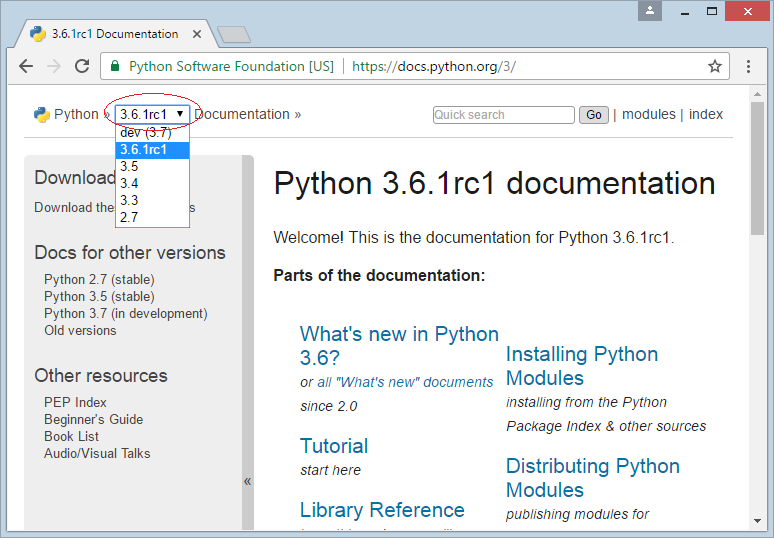Open the Tutorial link
Image resolution: width=774 pixels, height=538 pixels.
click(334, 446)
